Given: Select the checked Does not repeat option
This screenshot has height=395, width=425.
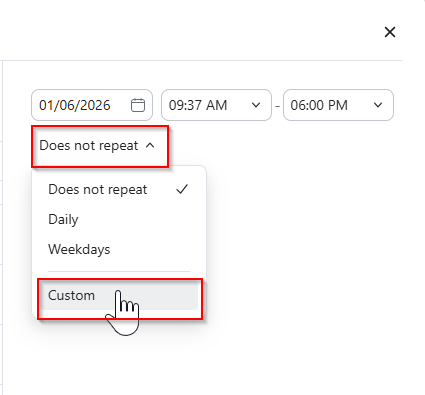Looking at the screenshot, I should [x=119, y=189].
